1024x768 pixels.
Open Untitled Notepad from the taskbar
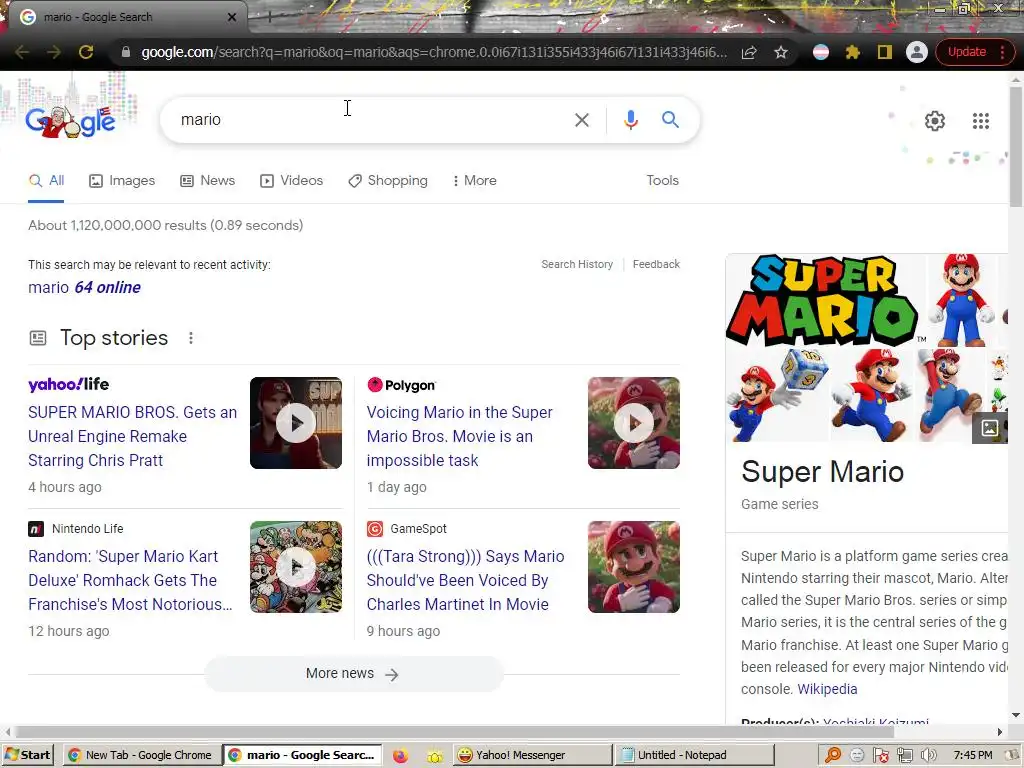click(693, 756)
